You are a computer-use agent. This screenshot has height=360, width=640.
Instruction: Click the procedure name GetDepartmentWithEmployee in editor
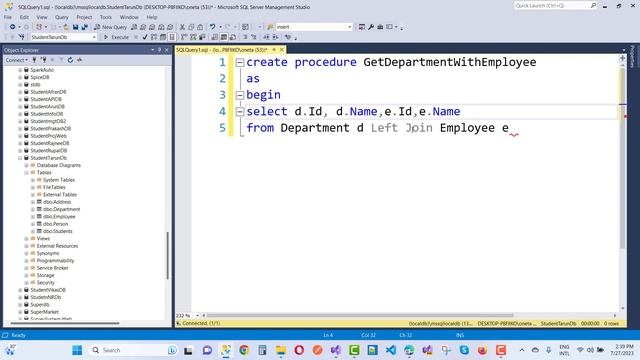tap(449, 62)
